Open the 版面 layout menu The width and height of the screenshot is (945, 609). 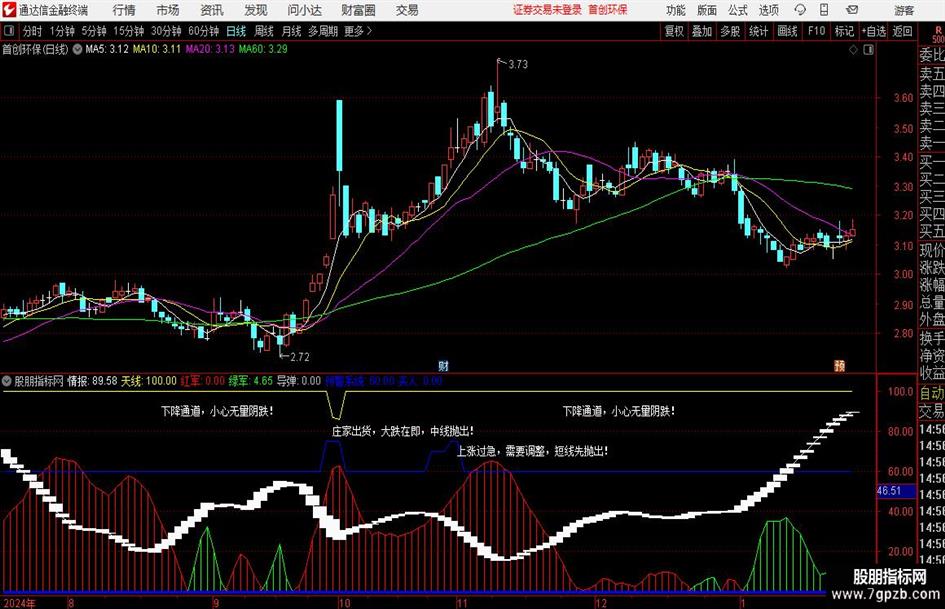707,10
